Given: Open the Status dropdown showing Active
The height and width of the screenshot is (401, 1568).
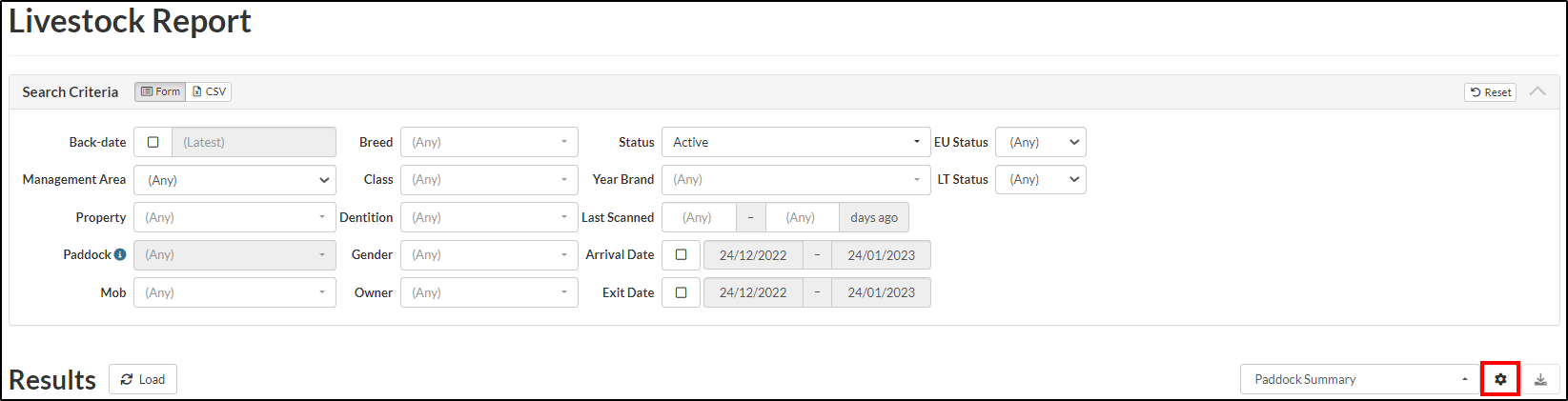Looking at the screenshot, I should click(x=795, y=142).
